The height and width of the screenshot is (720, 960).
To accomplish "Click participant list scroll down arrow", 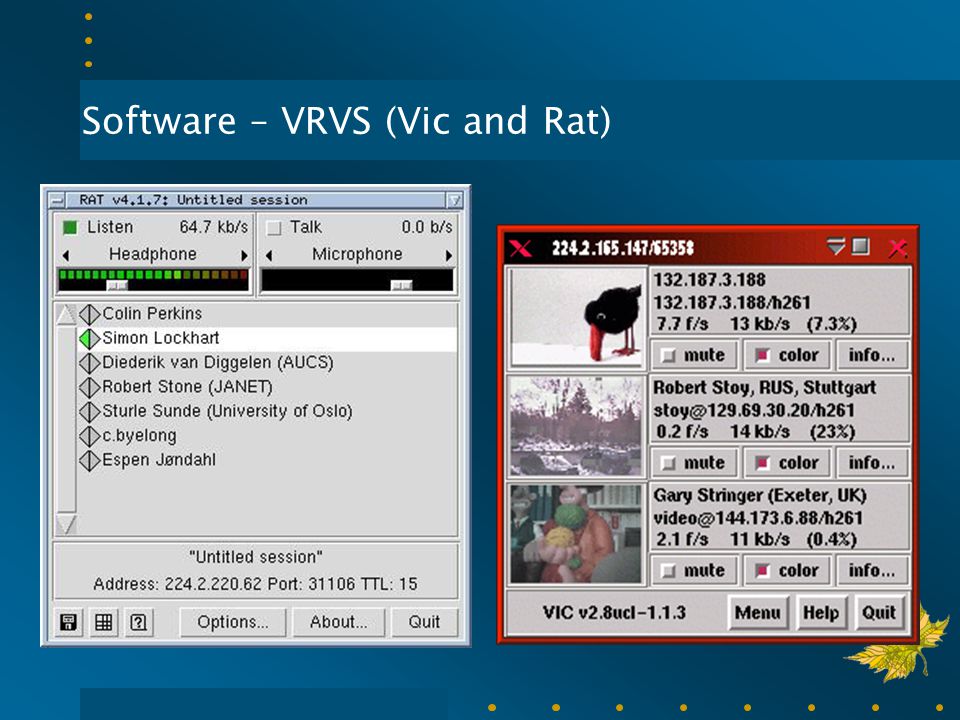I will [x=66, y=523].
